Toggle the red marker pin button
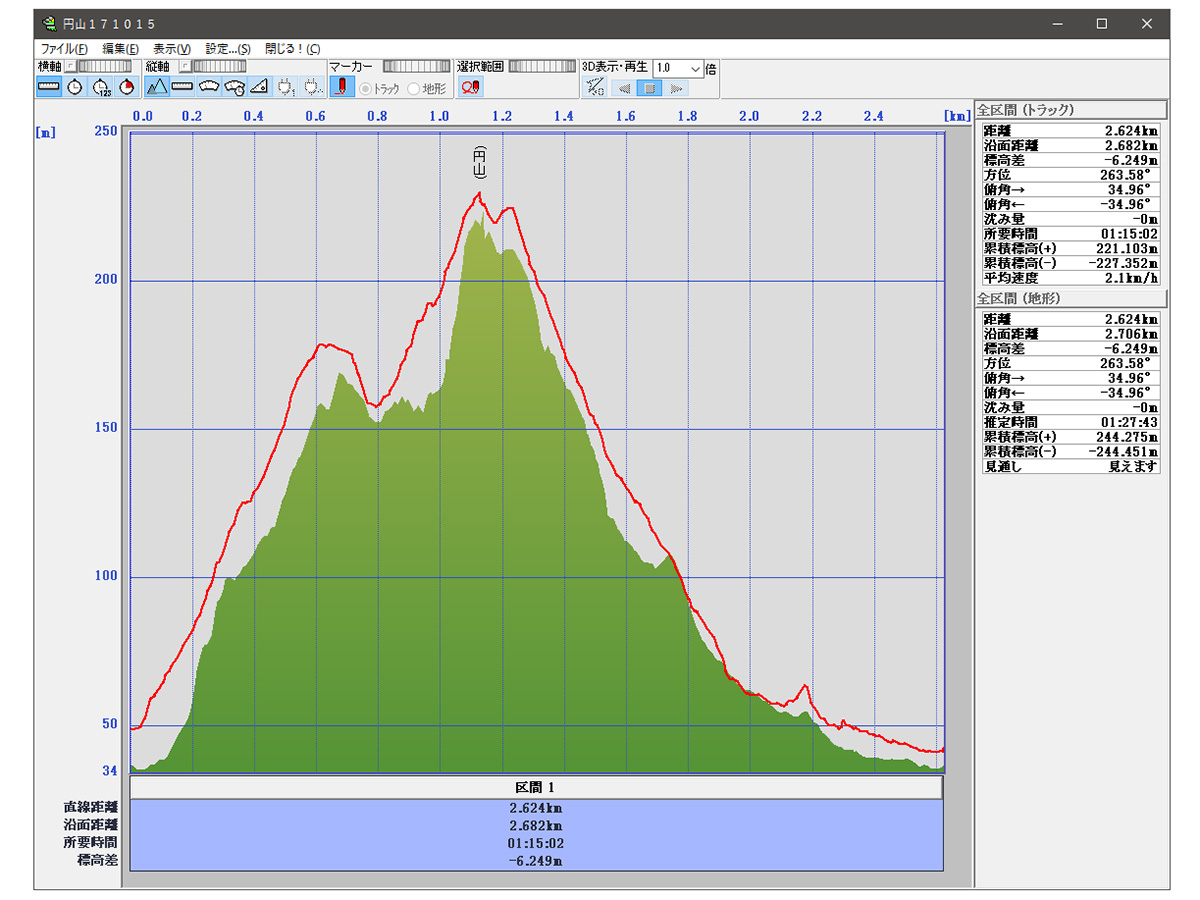Screen dimensions: 1200x900 (341, 87)
